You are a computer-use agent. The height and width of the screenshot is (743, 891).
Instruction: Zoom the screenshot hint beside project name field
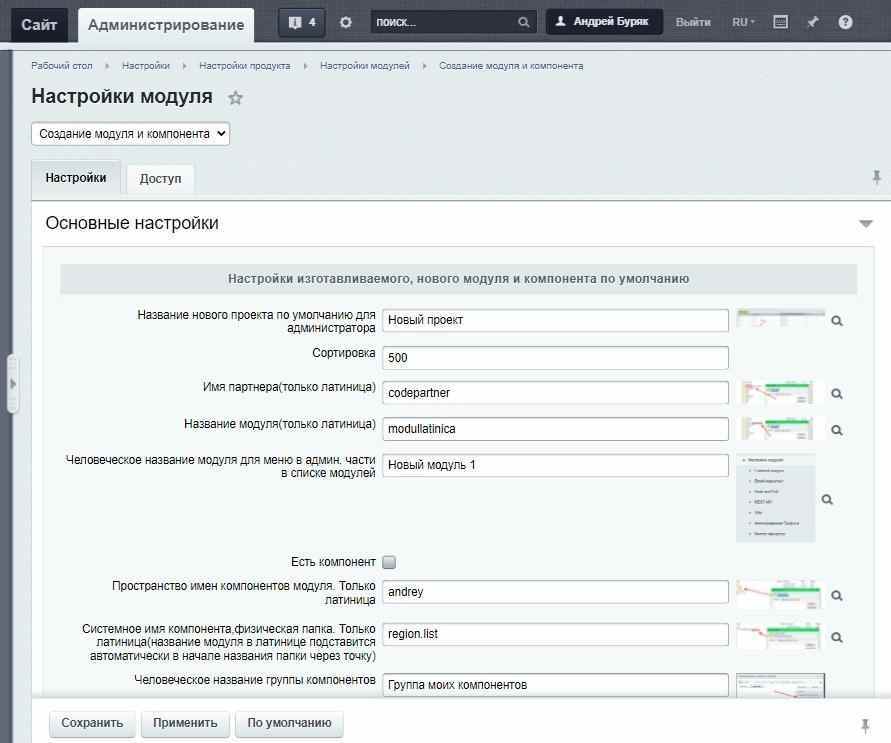[837, 321]
